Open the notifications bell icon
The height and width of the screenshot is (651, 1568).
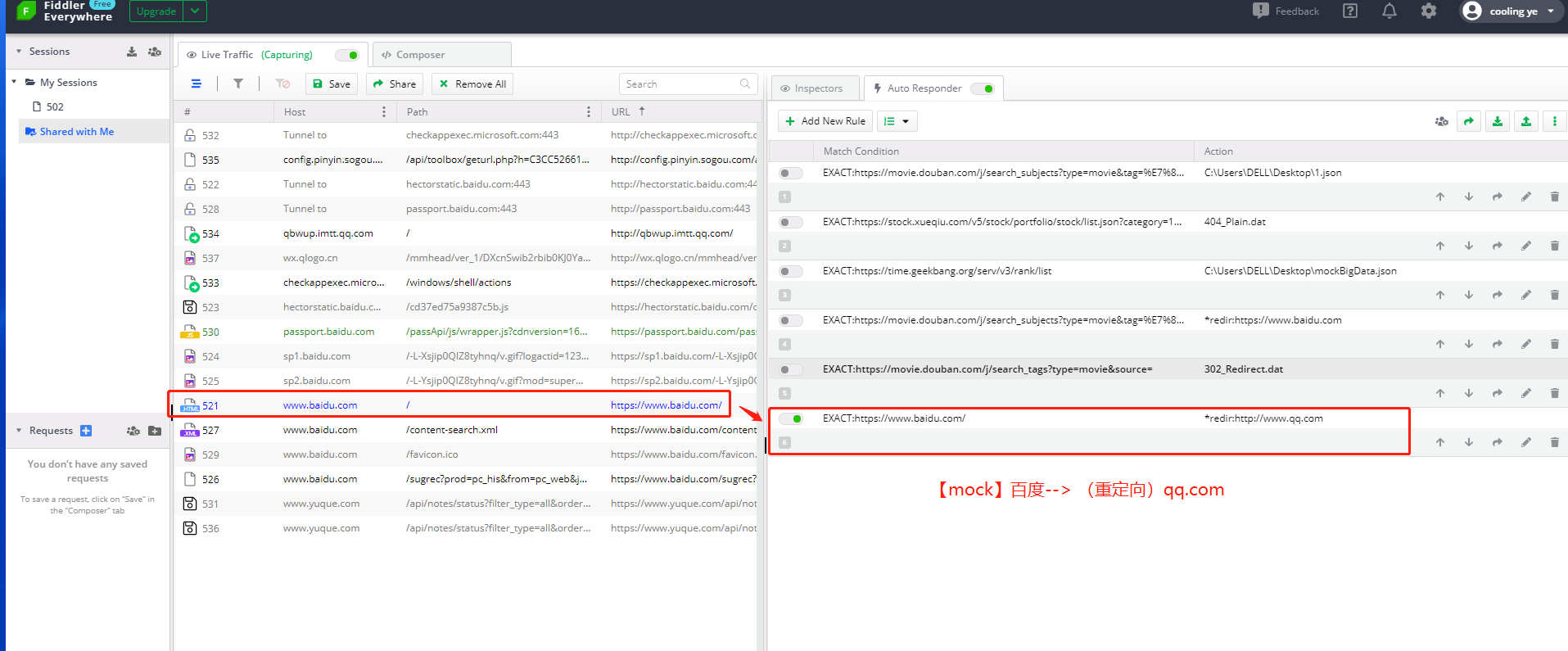point(1390,11)
